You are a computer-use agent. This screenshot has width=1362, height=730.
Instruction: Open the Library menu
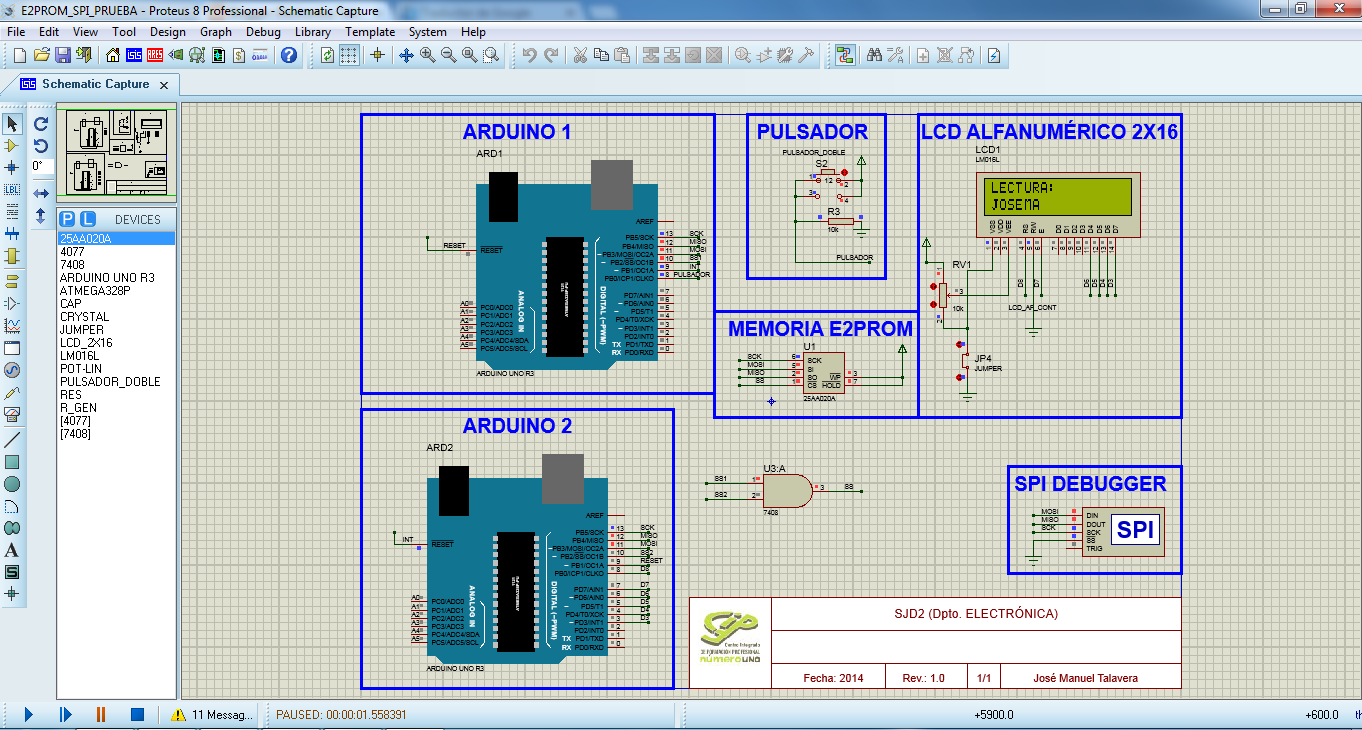[x=313, y=32]
